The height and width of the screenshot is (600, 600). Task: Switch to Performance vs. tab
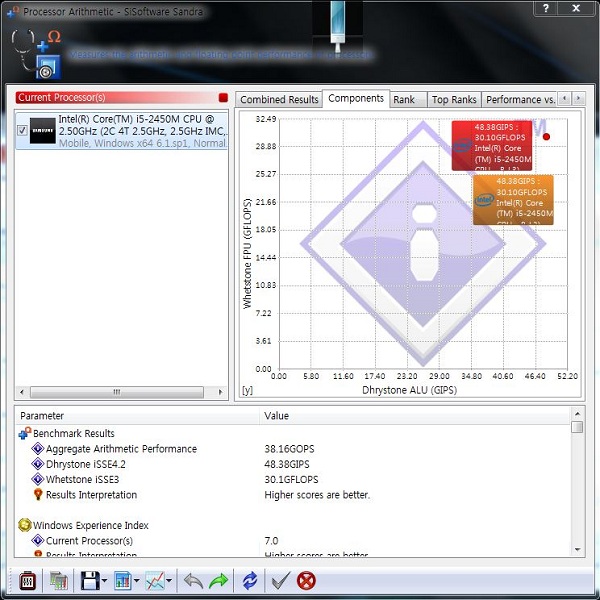pyautogui.click(x=520, y=99)
